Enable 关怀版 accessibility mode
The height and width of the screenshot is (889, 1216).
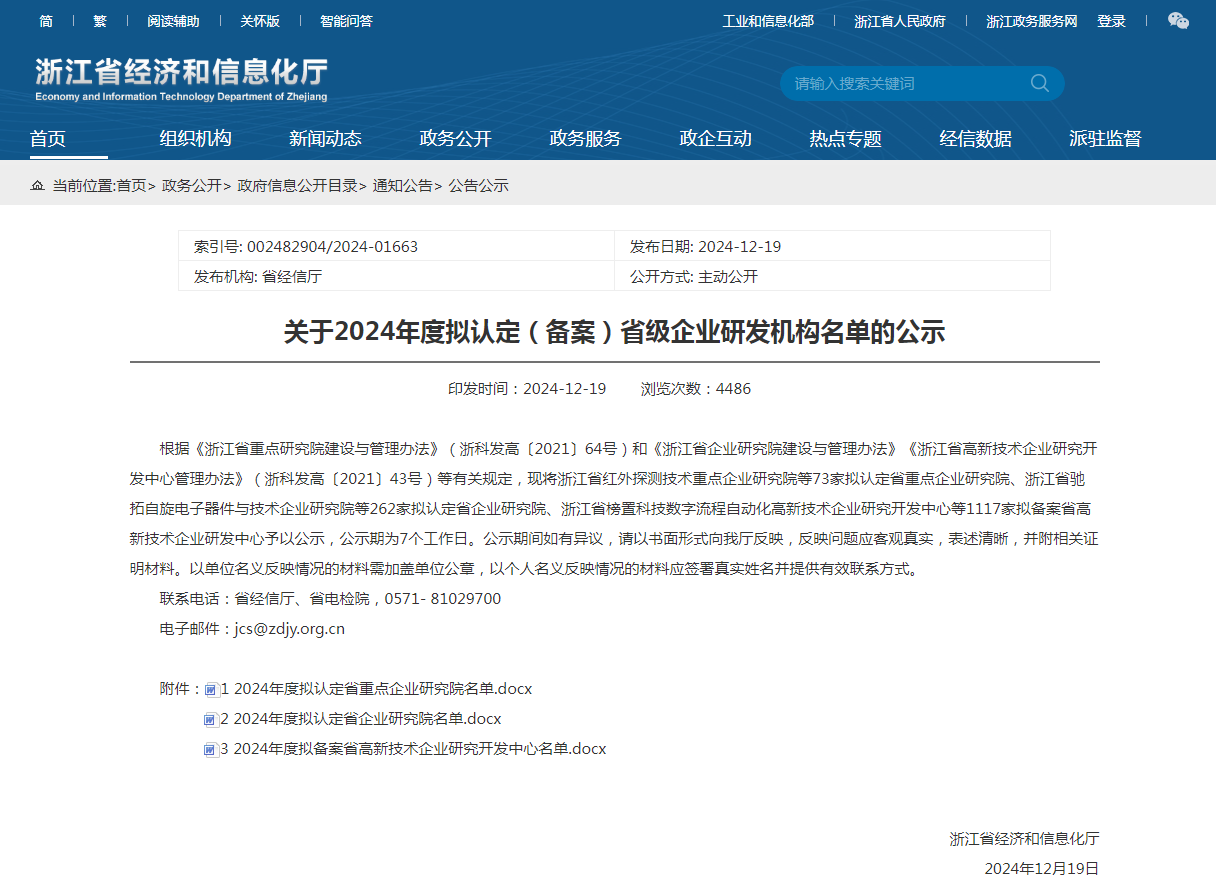[259, 20]
